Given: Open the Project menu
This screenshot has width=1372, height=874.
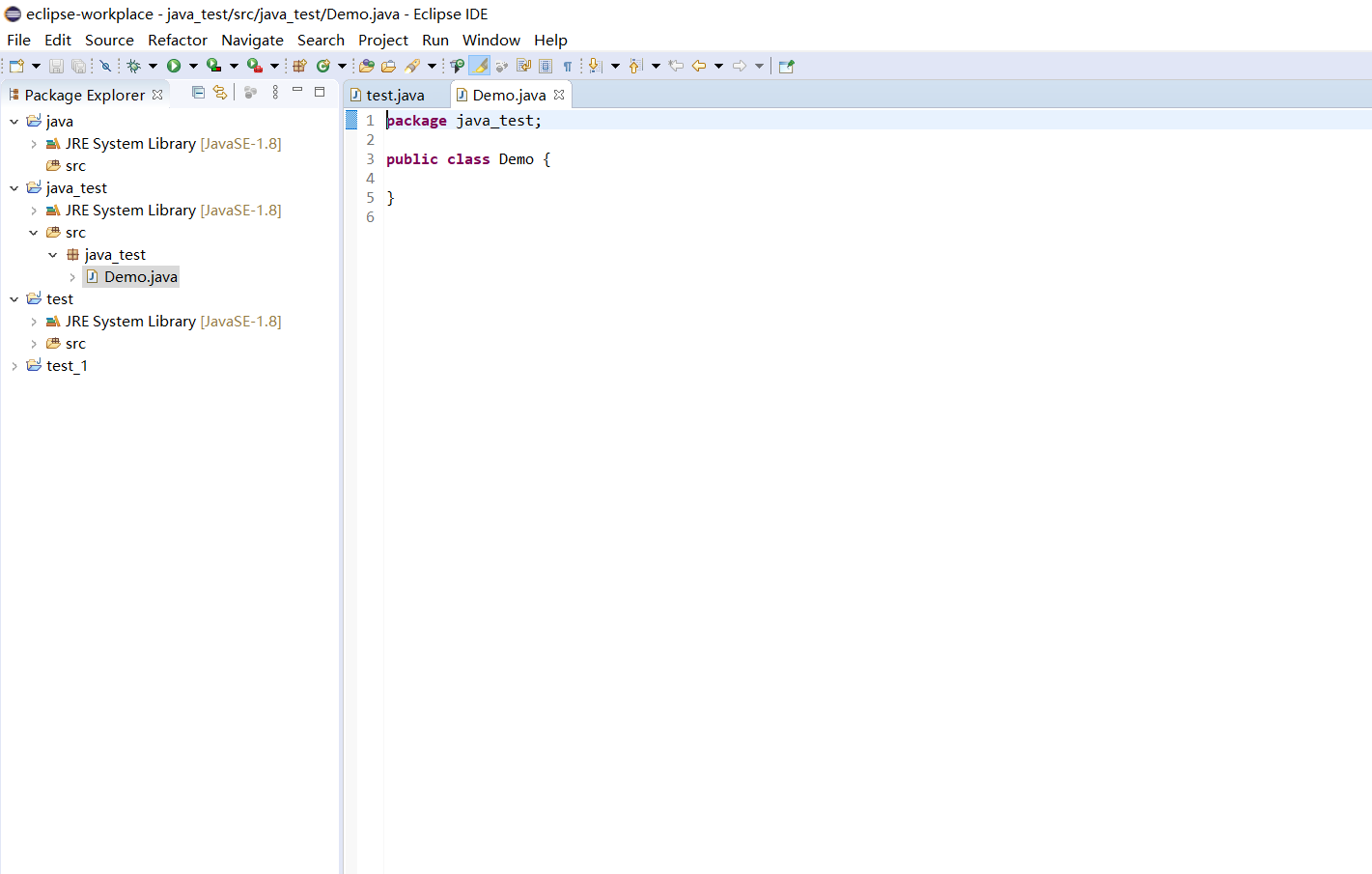Looking at the screenshot, I should (383, 40).
